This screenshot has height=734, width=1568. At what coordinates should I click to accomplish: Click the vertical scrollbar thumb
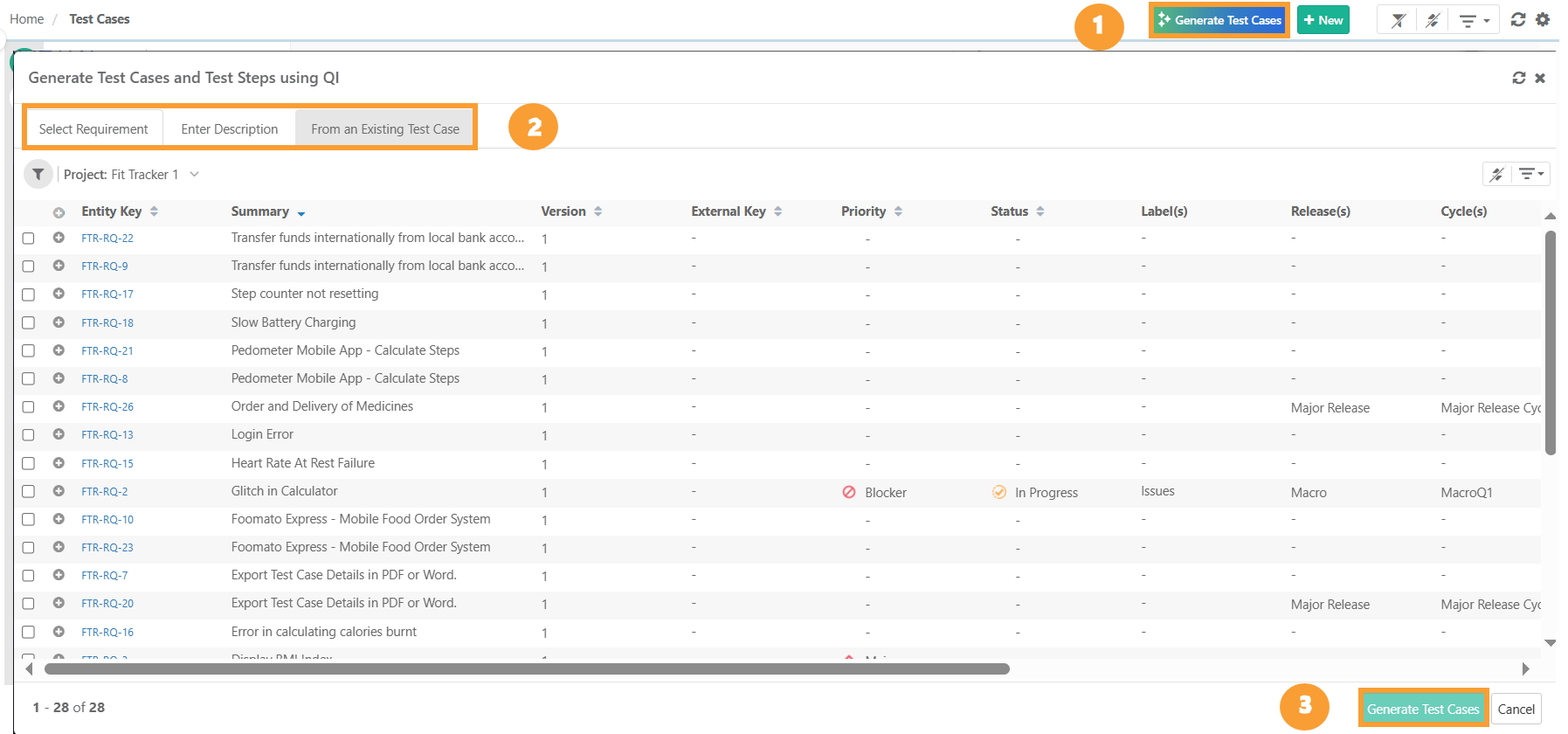pyautogui.click(x=1551, y=343)
